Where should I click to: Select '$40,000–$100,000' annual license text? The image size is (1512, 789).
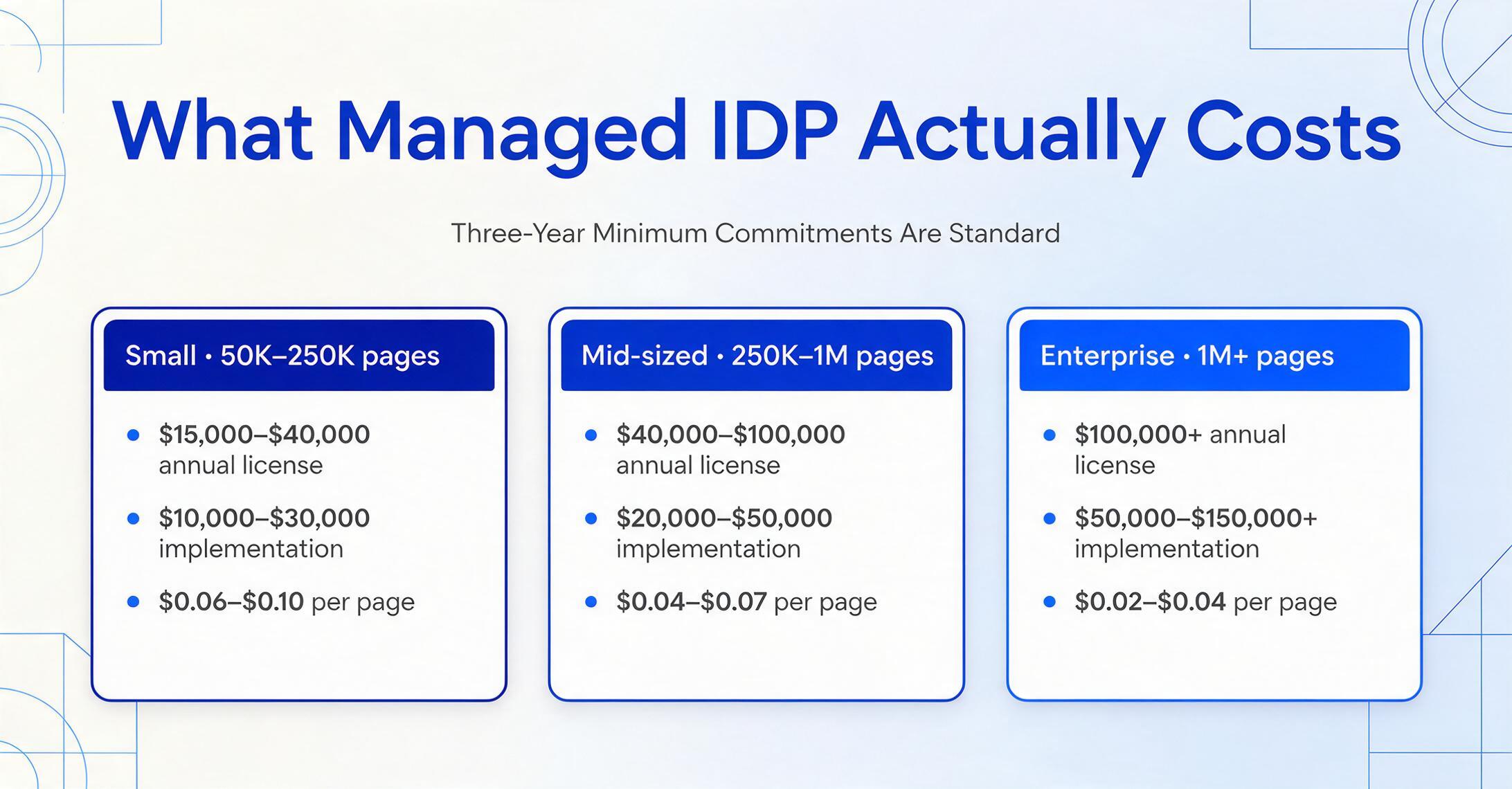[x=730, y=450]
